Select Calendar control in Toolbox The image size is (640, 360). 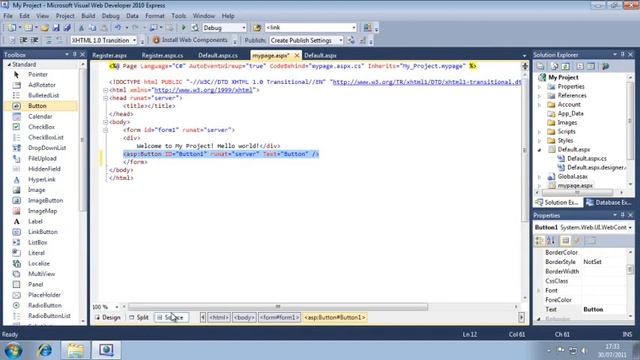point(40,116)
